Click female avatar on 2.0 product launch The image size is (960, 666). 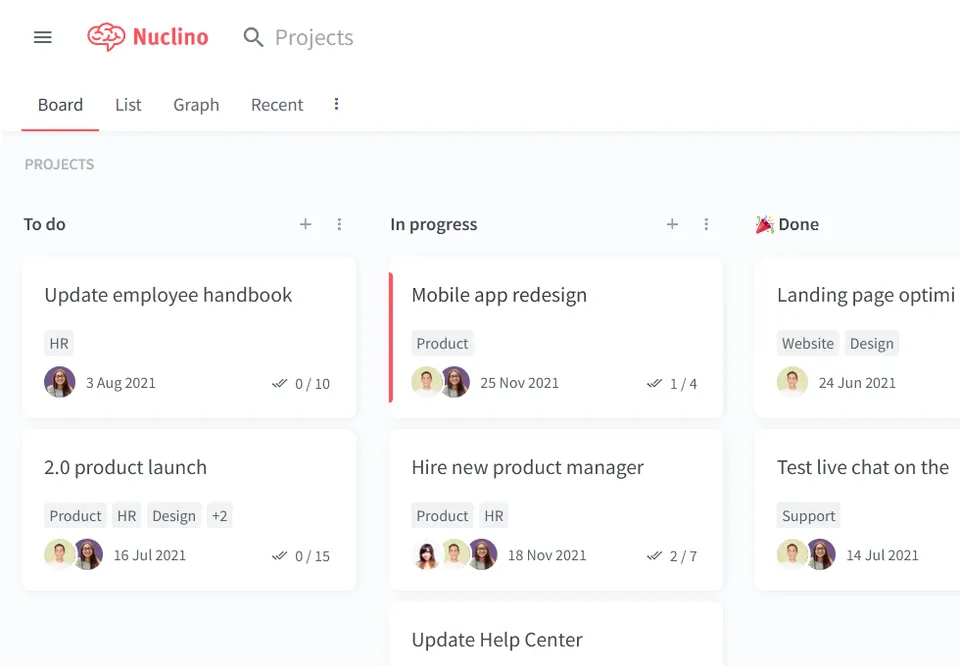pos(89,555)
